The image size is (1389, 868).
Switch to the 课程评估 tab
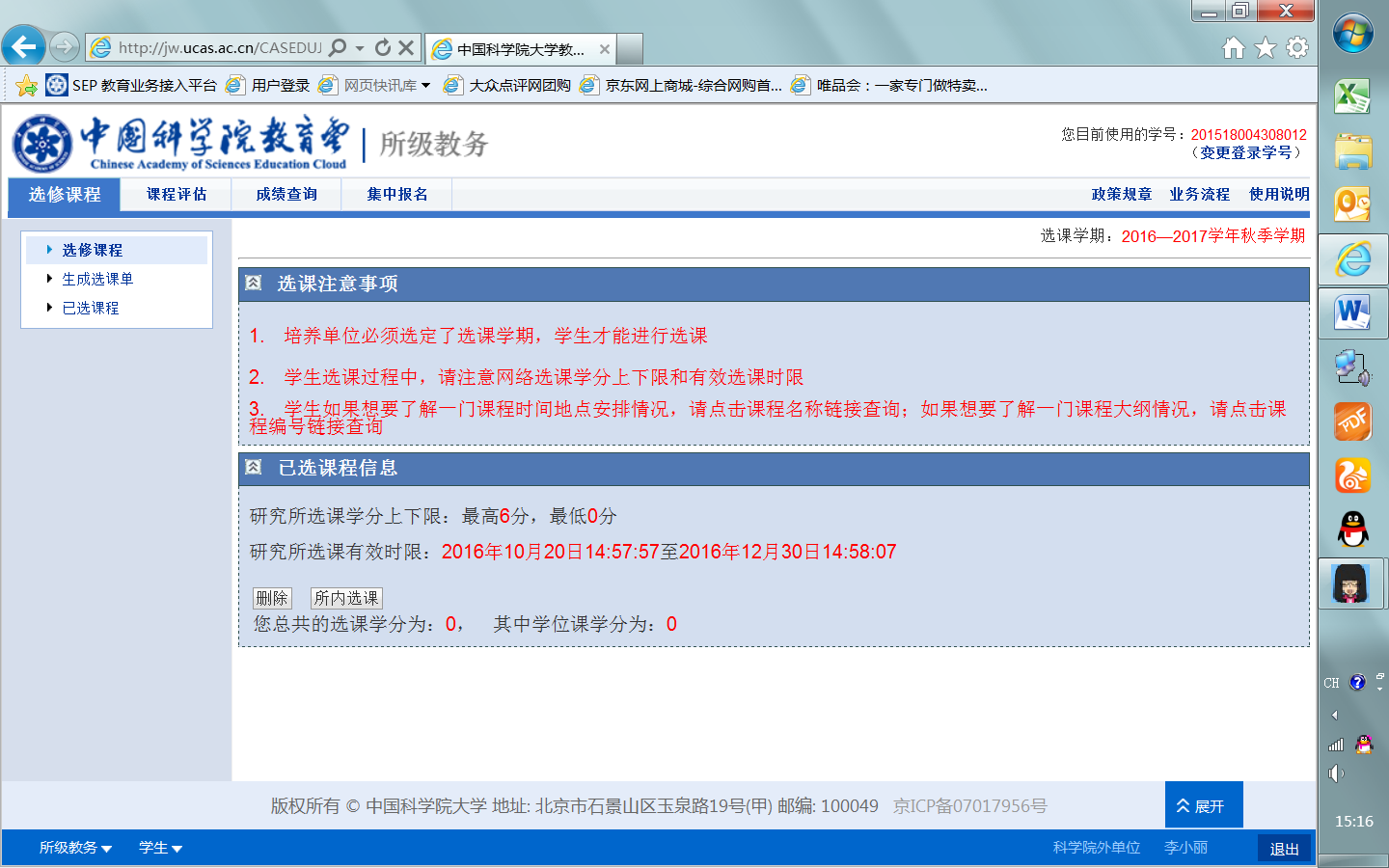pyautogui.click(x=177, y=195)
